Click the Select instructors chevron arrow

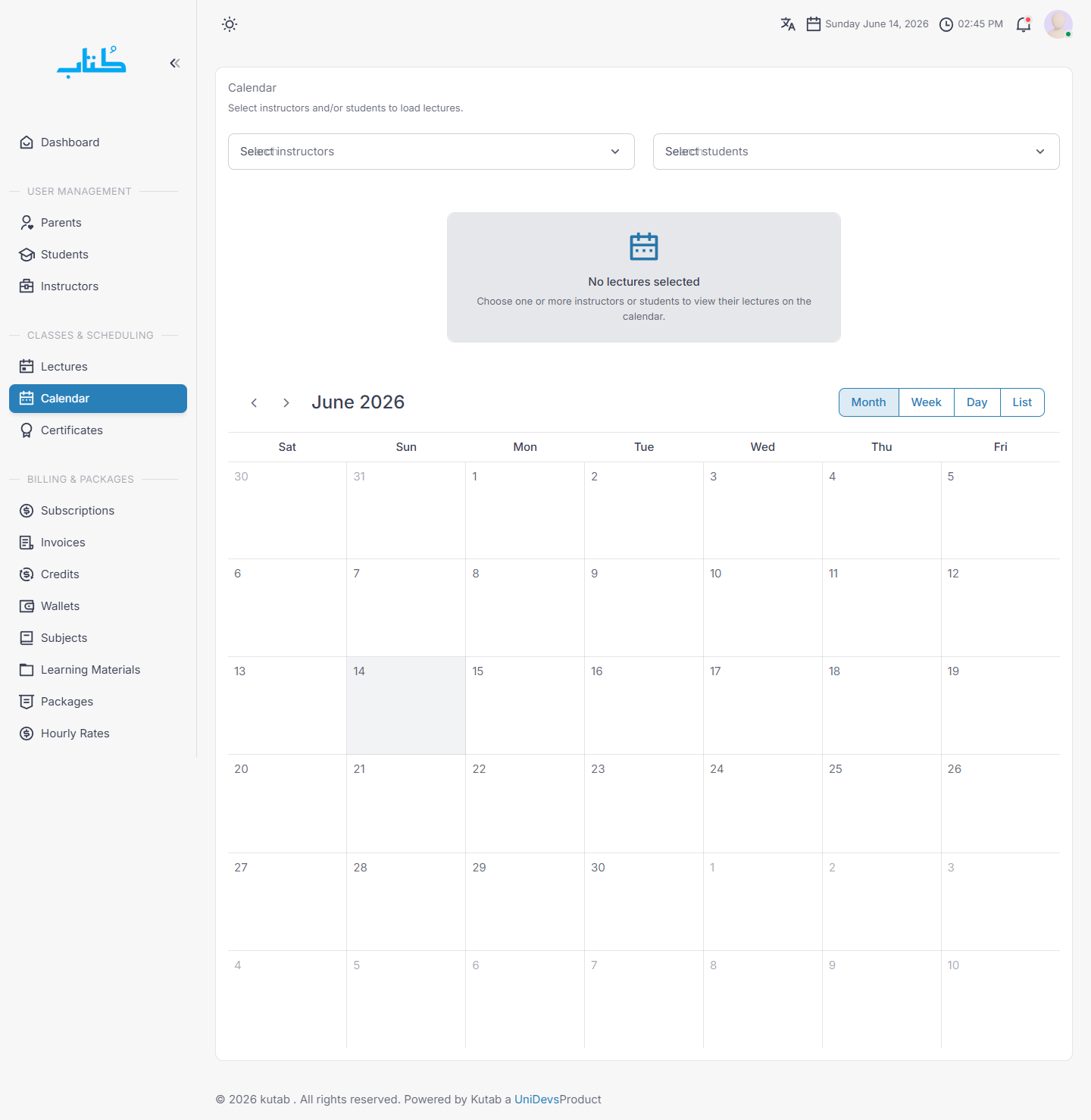pos(615,152)
